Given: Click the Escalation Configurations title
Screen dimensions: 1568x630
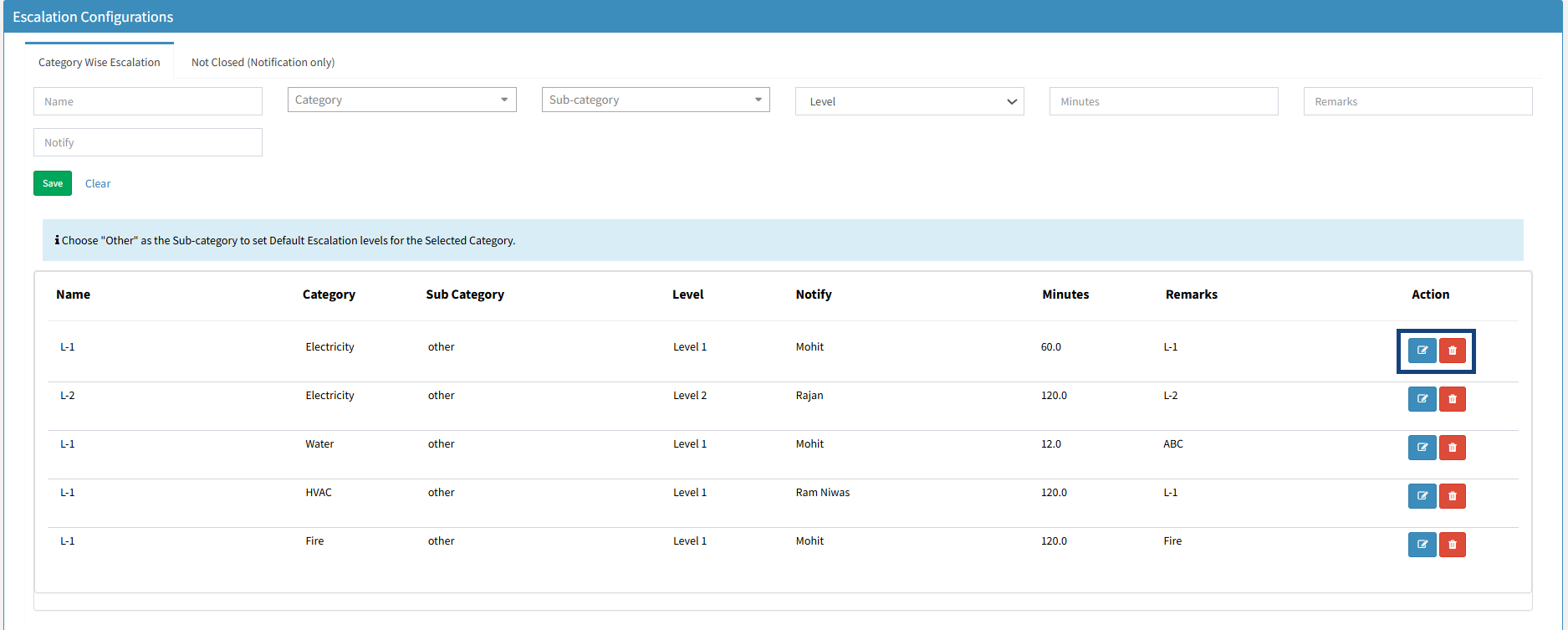Looking at the screenshot, I should coord(93,17).
